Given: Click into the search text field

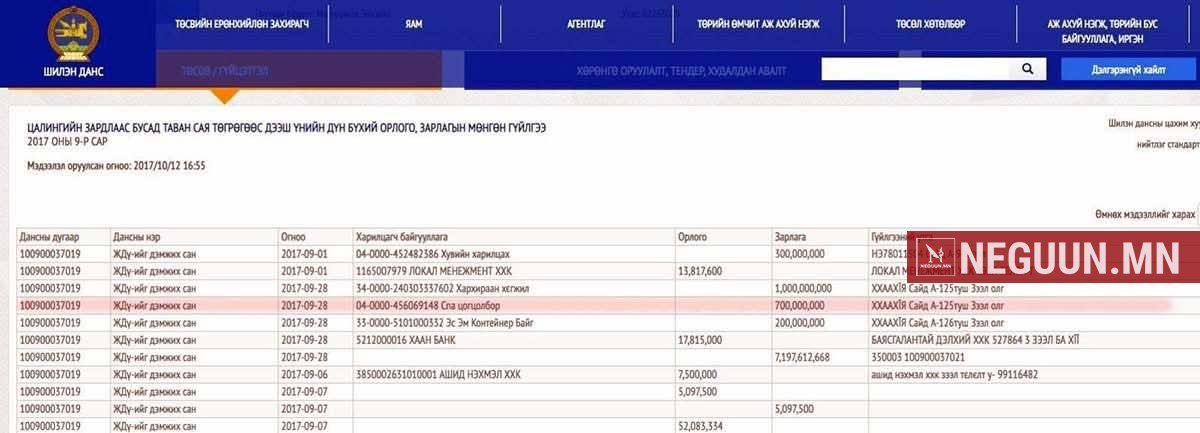Looking at the screenshot, I should (915, 69).
